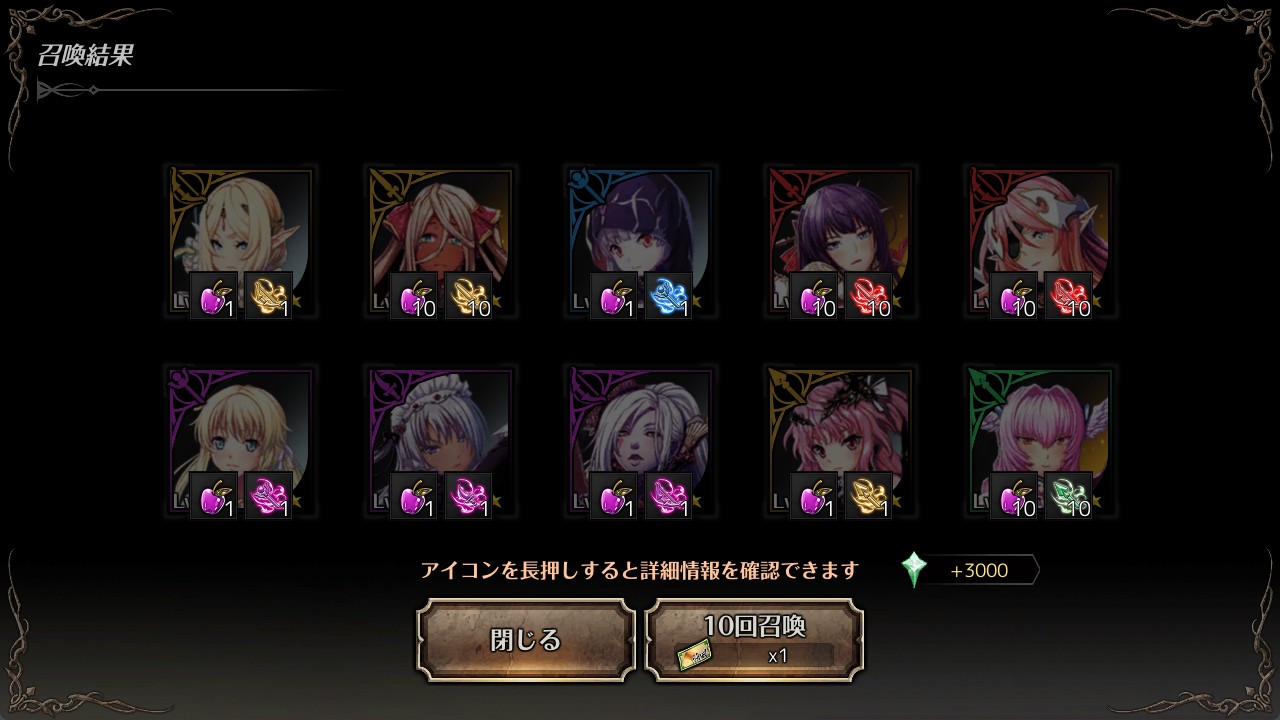Click the blue crystal shard icon
Screen dimensions: 1280x720
point(669,296)
